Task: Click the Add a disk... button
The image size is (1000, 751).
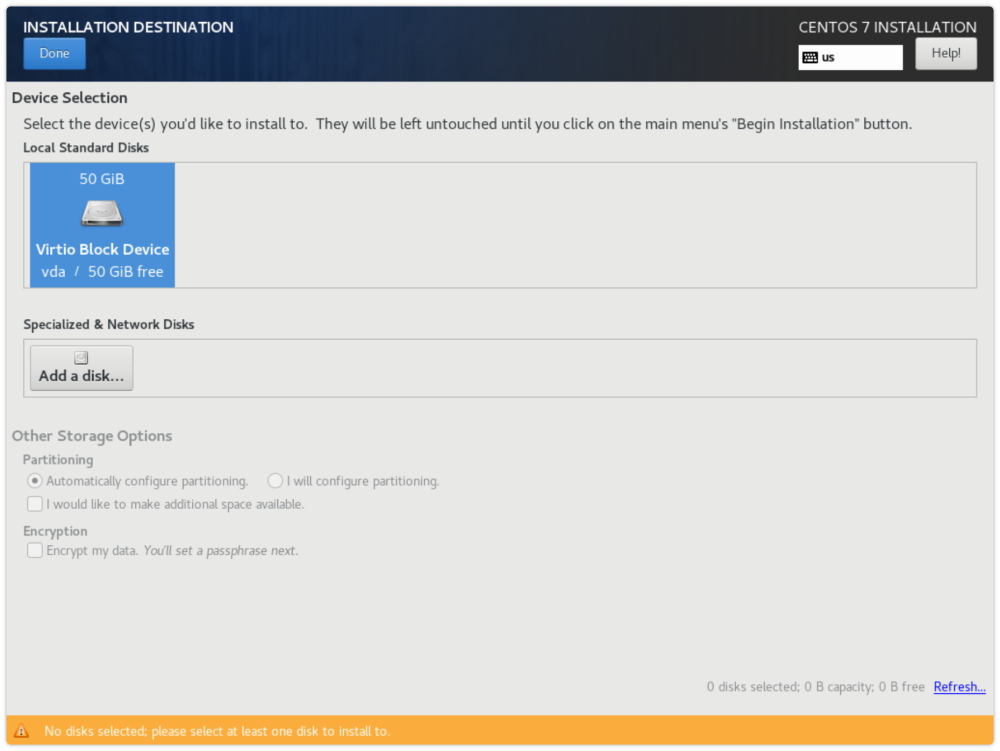Action: [82, 368]
